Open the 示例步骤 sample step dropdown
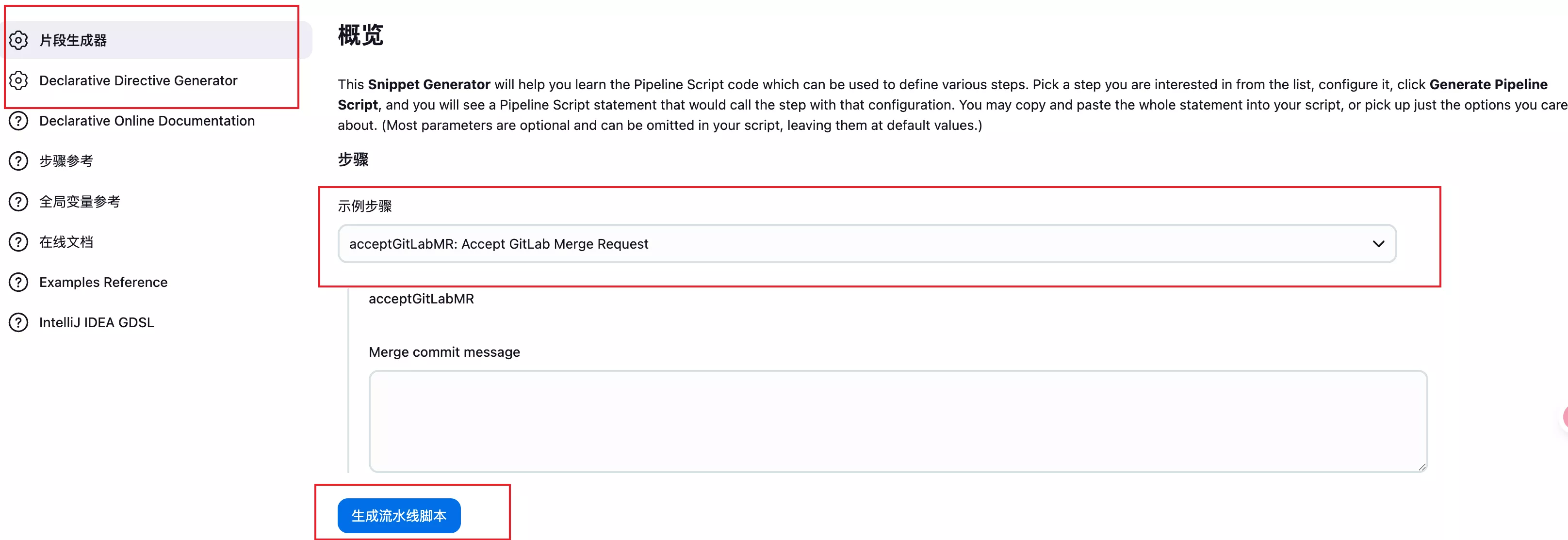 tap(852, 244)
